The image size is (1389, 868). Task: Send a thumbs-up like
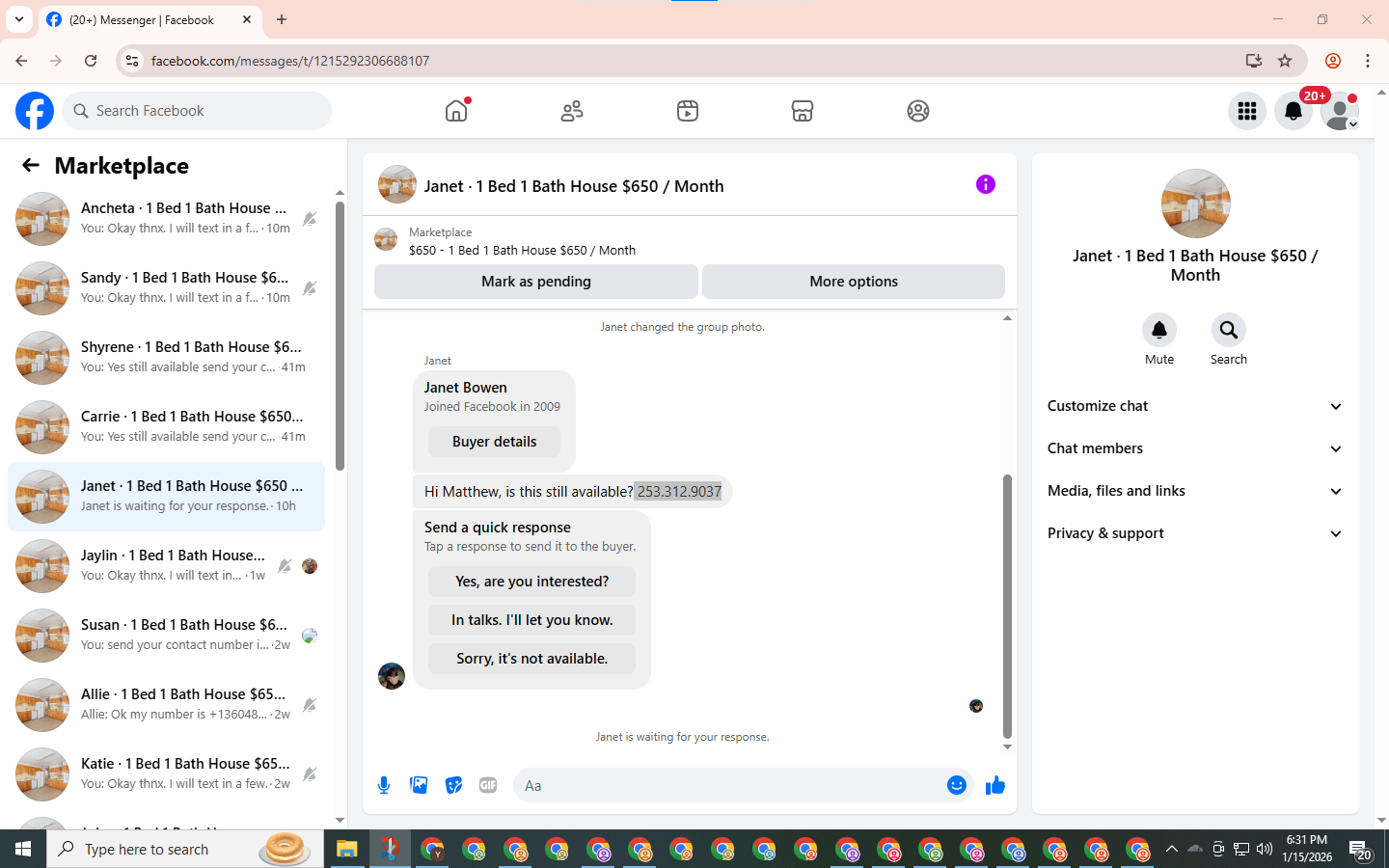pyautogui.click(x=995, y=785)
